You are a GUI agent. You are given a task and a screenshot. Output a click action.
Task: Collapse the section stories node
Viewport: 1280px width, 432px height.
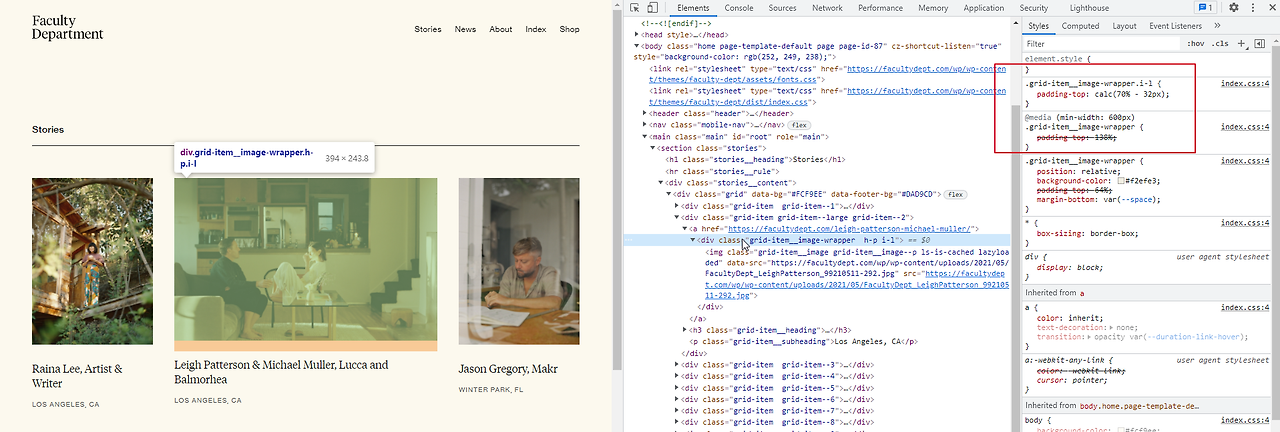coord(653,148)
